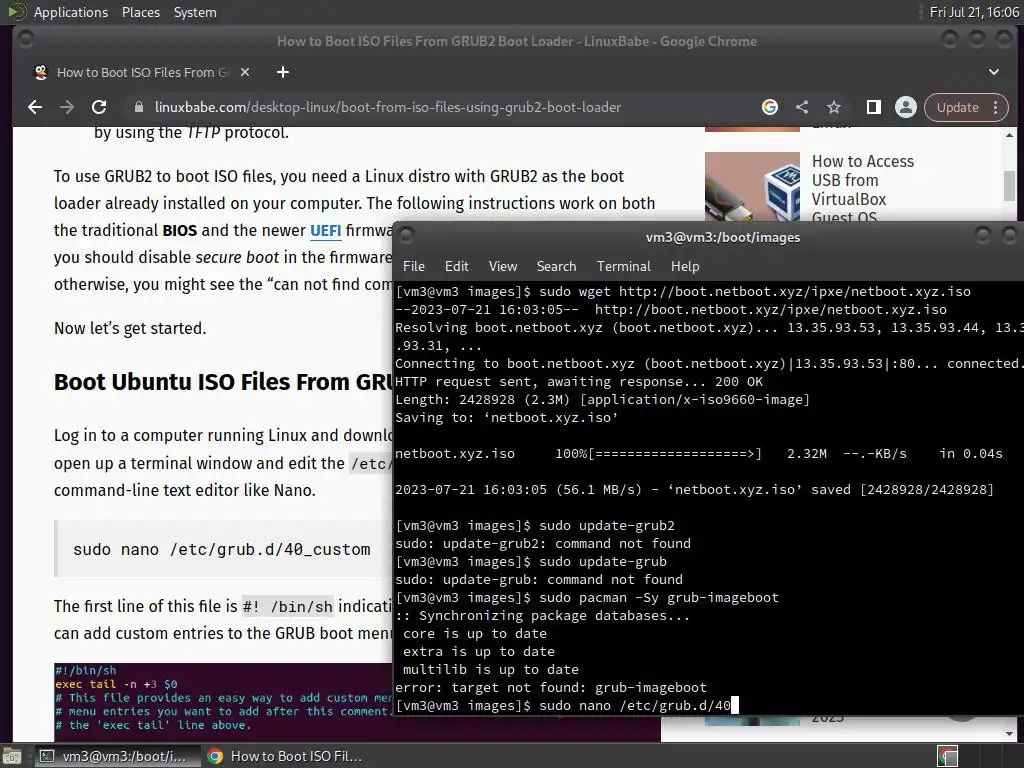Open Chrome profile avatar
Viewport: 1024px width, 768px height.
(906, 107)
